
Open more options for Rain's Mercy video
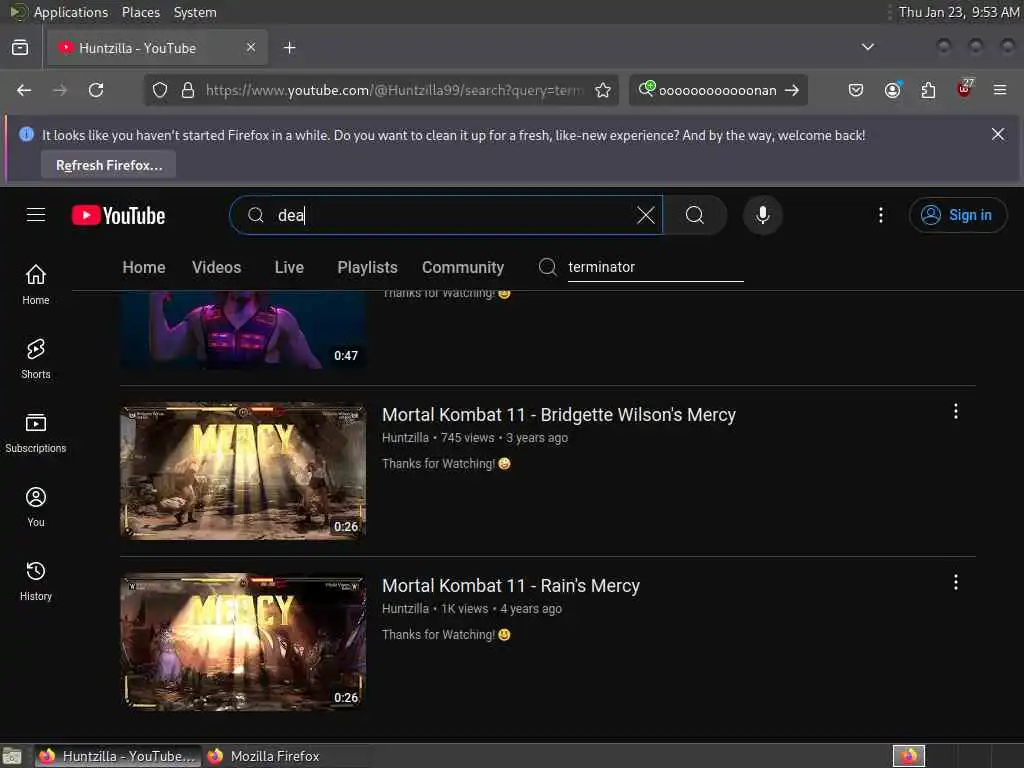[955, 583]
